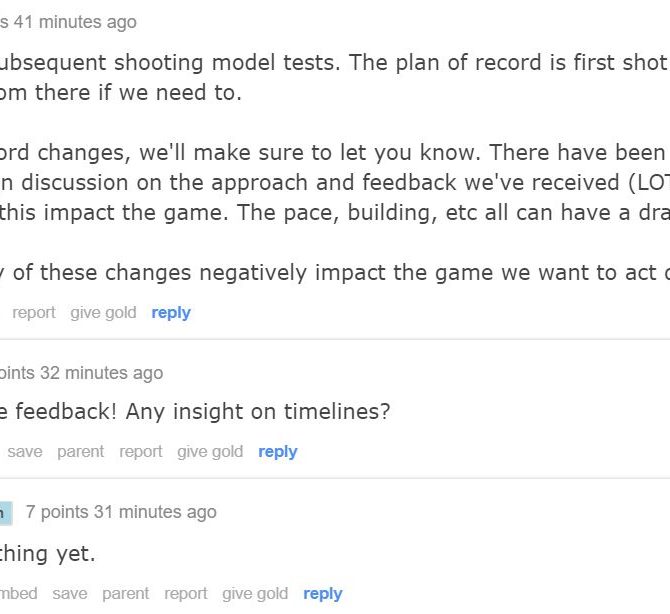Save the 7 points comment
The height and width of the screenshot is (614, 670).
click(x=70, y=593)
